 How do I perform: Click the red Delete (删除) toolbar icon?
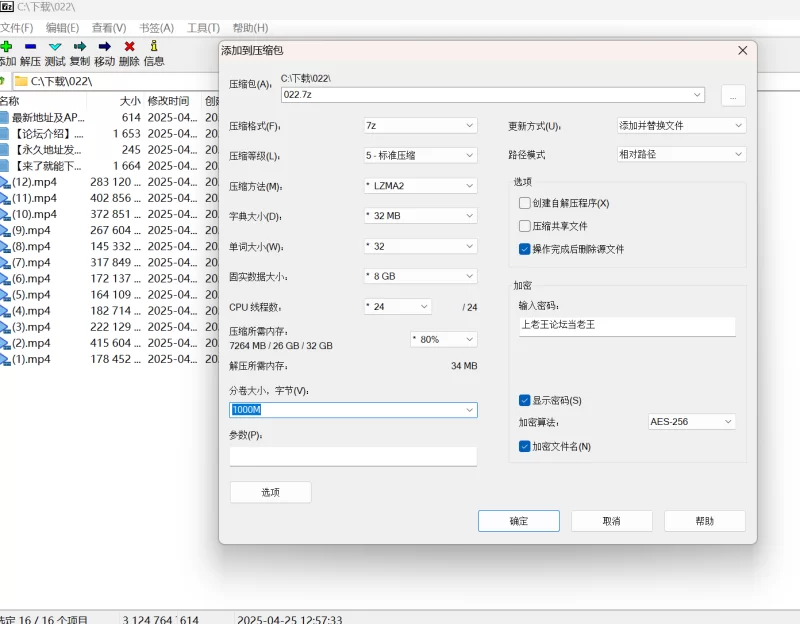tap(130, 46)
